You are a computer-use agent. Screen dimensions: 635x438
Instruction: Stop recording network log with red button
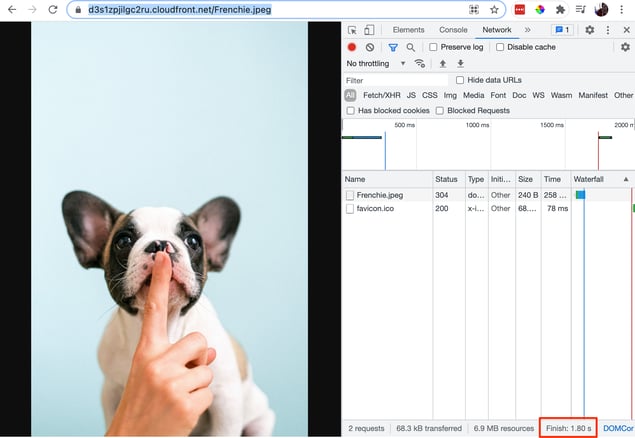[352, 47]
